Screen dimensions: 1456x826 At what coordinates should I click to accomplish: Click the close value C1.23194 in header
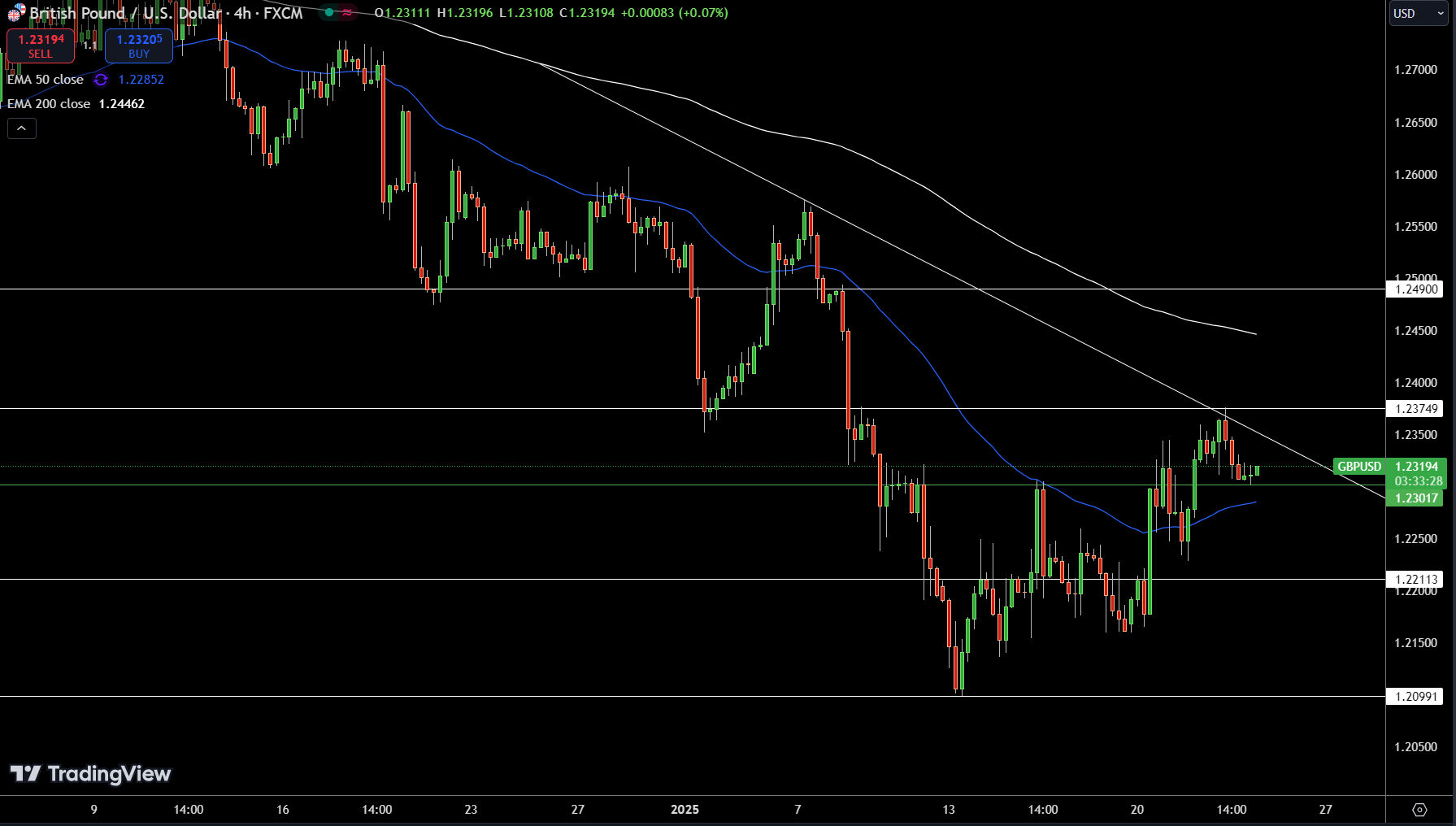pos(587,13)
